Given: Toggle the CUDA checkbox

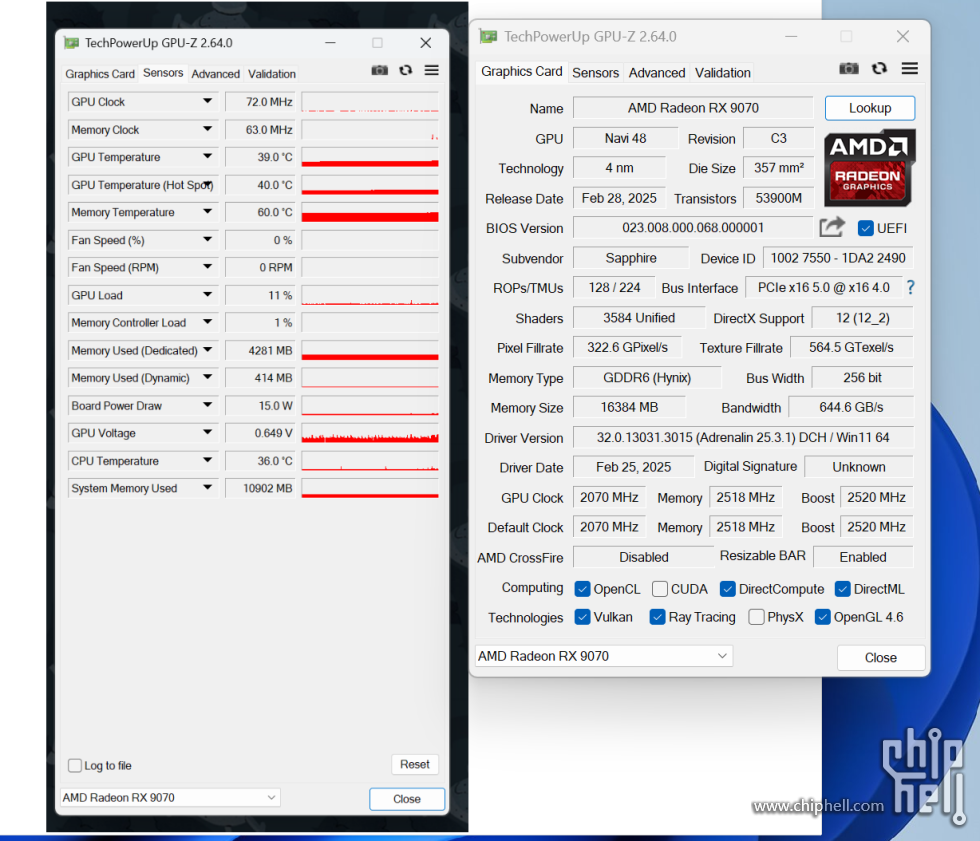Looking at the screenshot, I should (659, 589).
